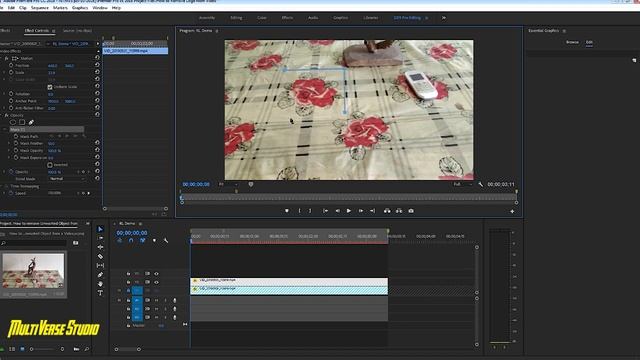
Task: Go to In point in Program monitor
Action: [x=325, y=211]
